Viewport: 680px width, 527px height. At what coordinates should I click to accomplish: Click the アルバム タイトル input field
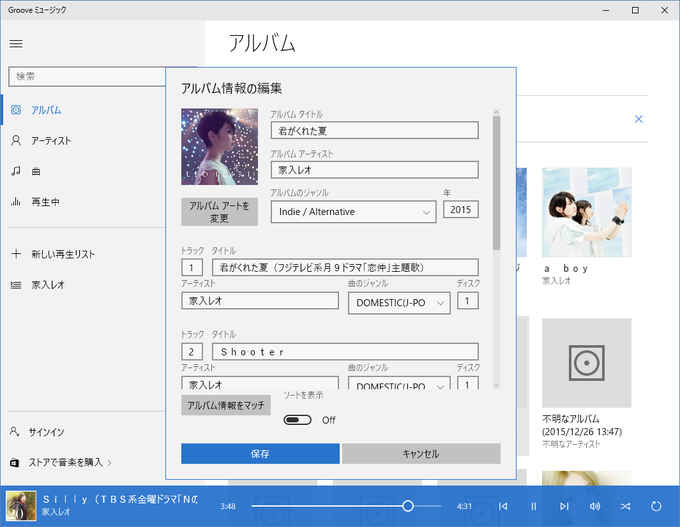375,130
